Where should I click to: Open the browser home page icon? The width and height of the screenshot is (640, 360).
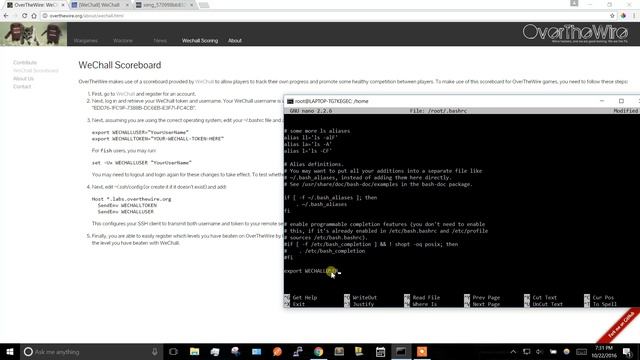coord(34,16)
